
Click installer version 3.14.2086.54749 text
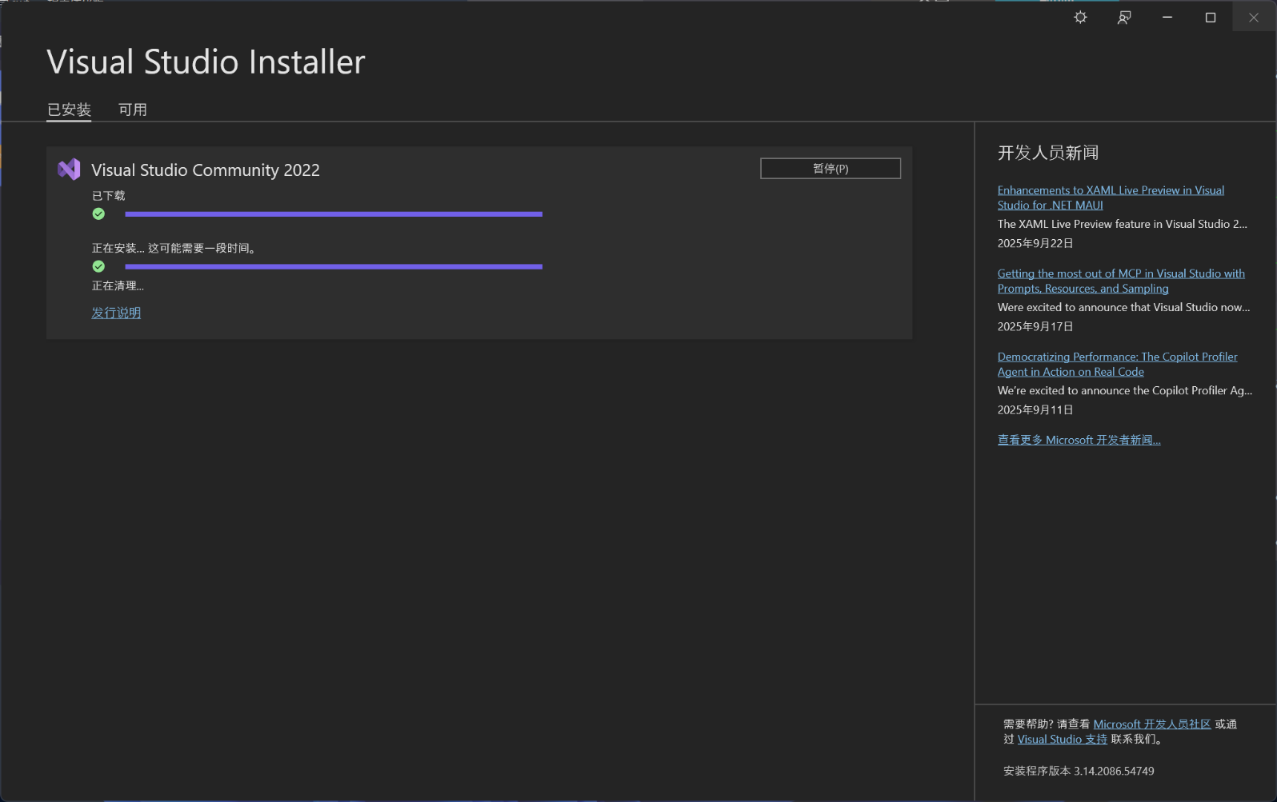1079,771
